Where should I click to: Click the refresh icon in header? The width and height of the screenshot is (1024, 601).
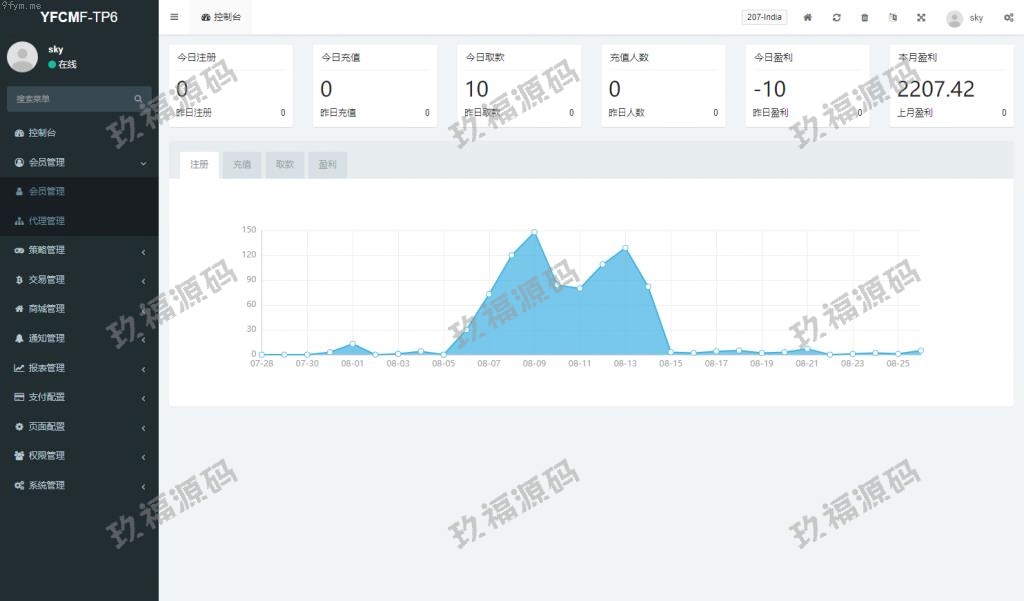coord(836,17)
